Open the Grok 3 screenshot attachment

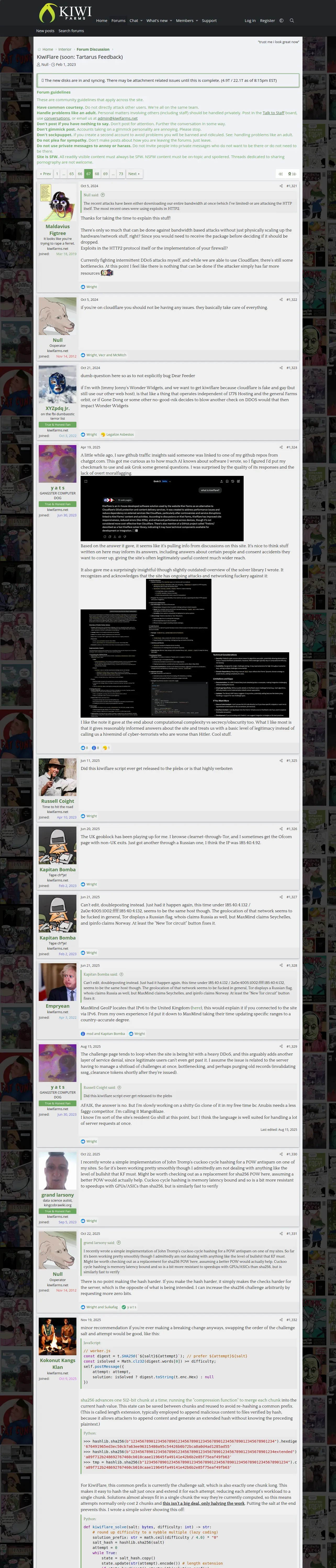coord(162,509)
